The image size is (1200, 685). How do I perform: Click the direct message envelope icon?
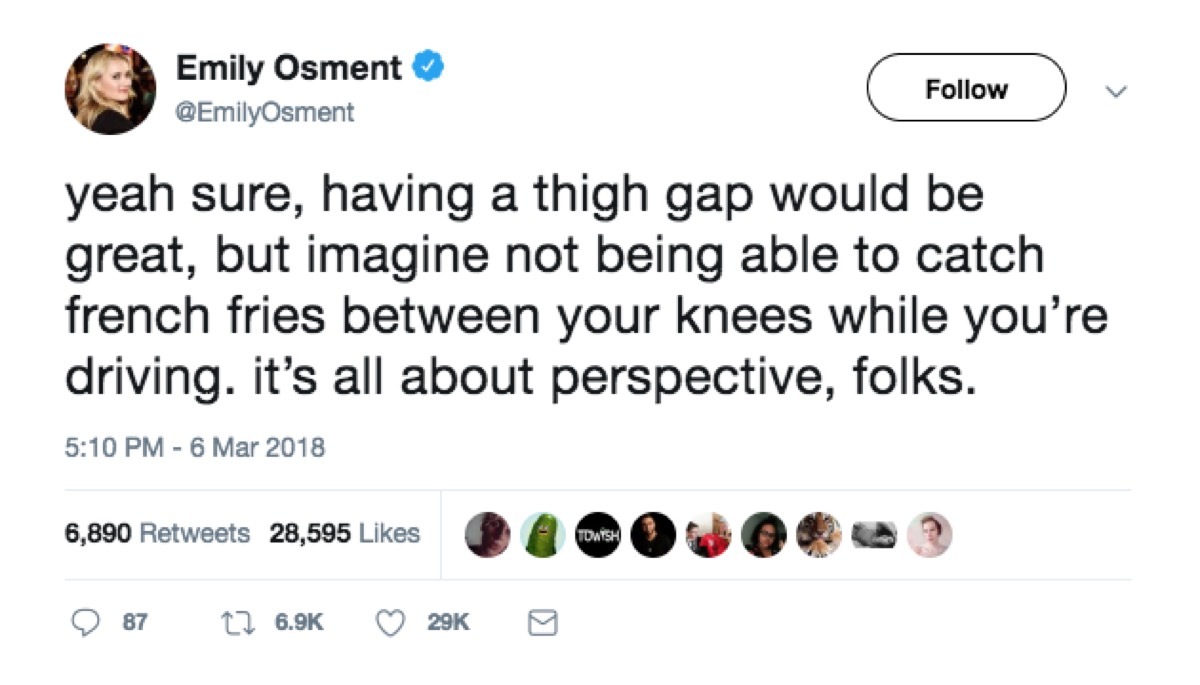[x=541, y=622]
